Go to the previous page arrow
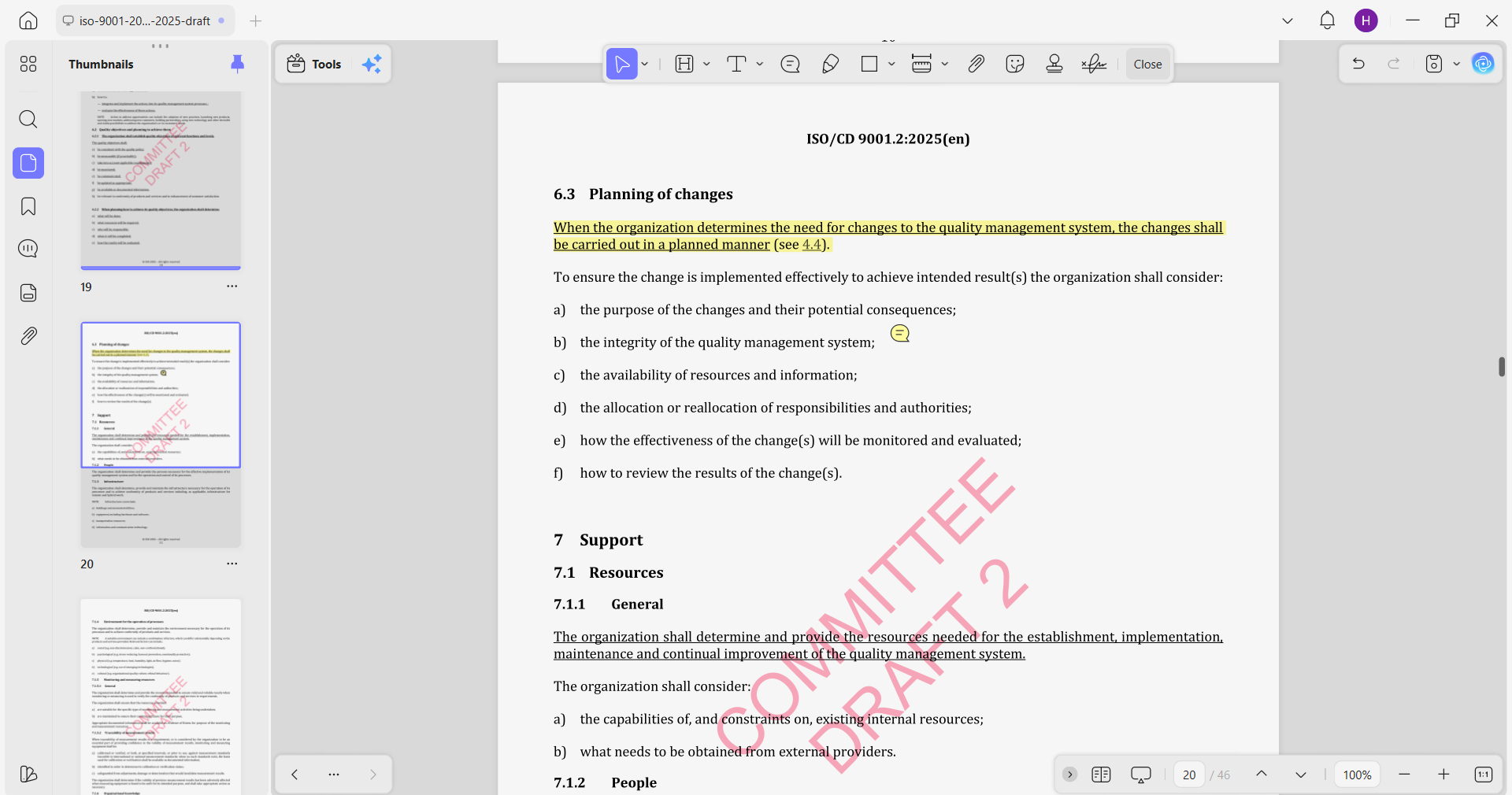Viewport: 1512px width, 795px height. pos(1262,775)
